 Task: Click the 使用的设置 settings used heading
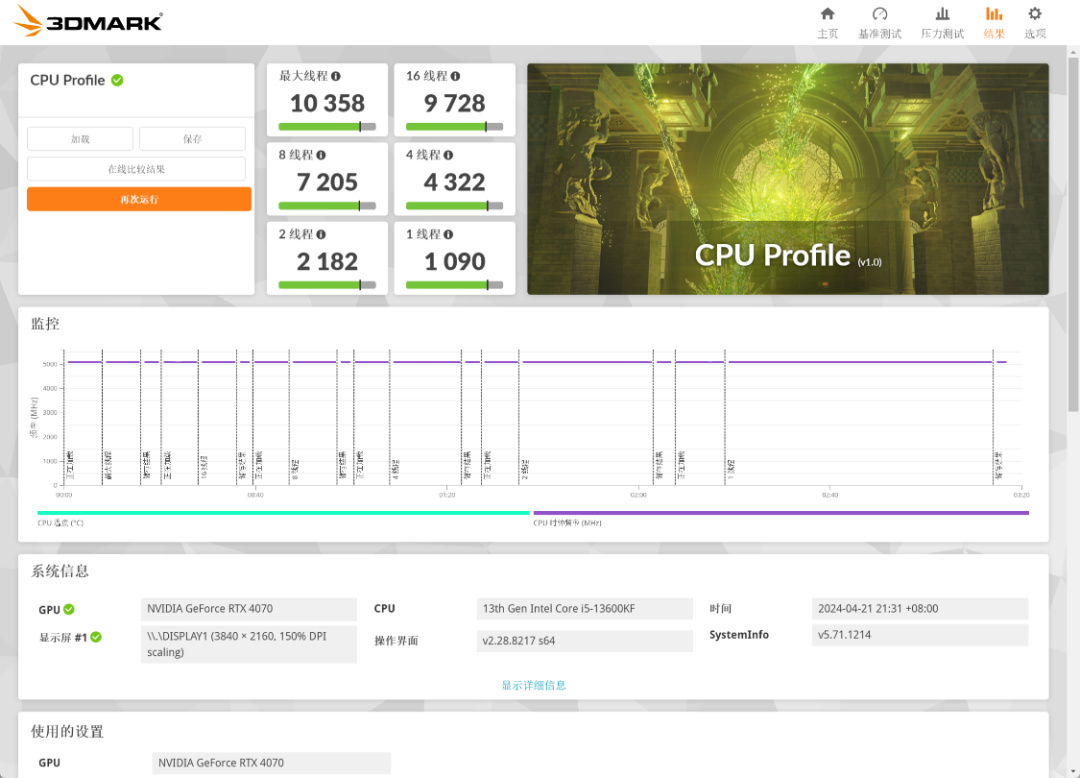(x=67, y=732)
